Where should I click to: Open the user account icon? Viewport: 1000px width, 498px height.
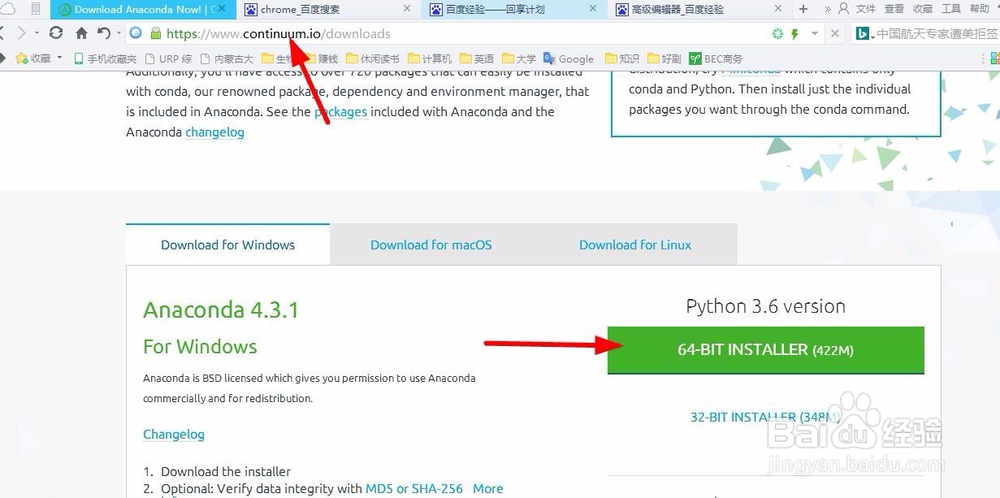844,9
